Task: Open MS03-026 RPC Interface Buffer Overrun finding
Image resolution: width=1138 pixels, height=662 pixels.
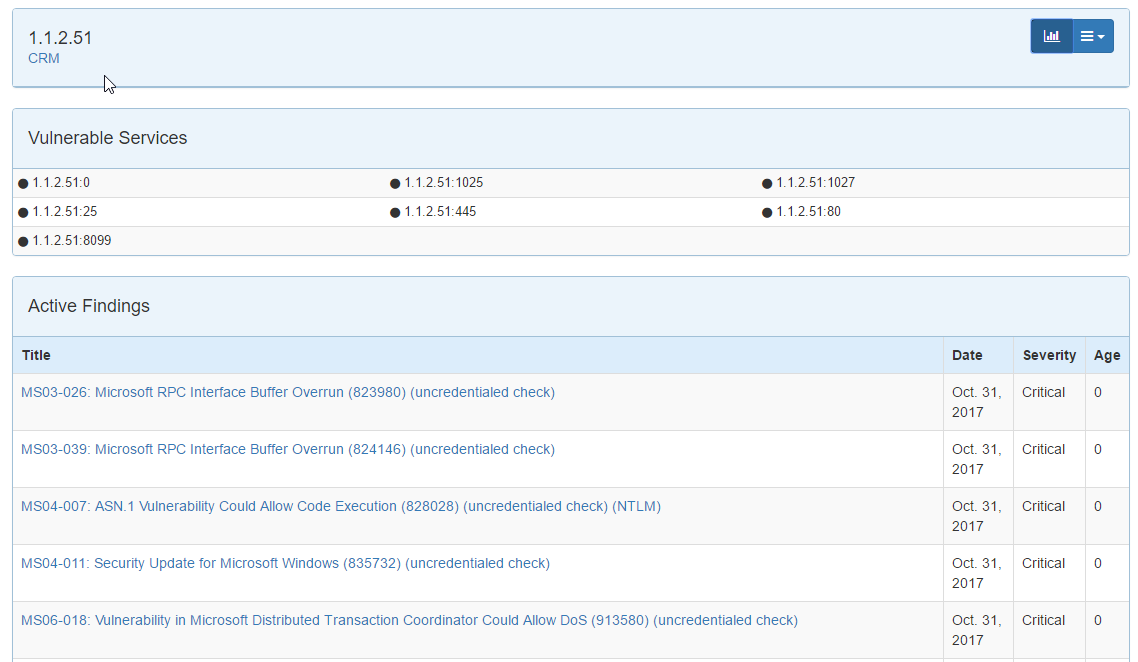Action: coord(288,392)
